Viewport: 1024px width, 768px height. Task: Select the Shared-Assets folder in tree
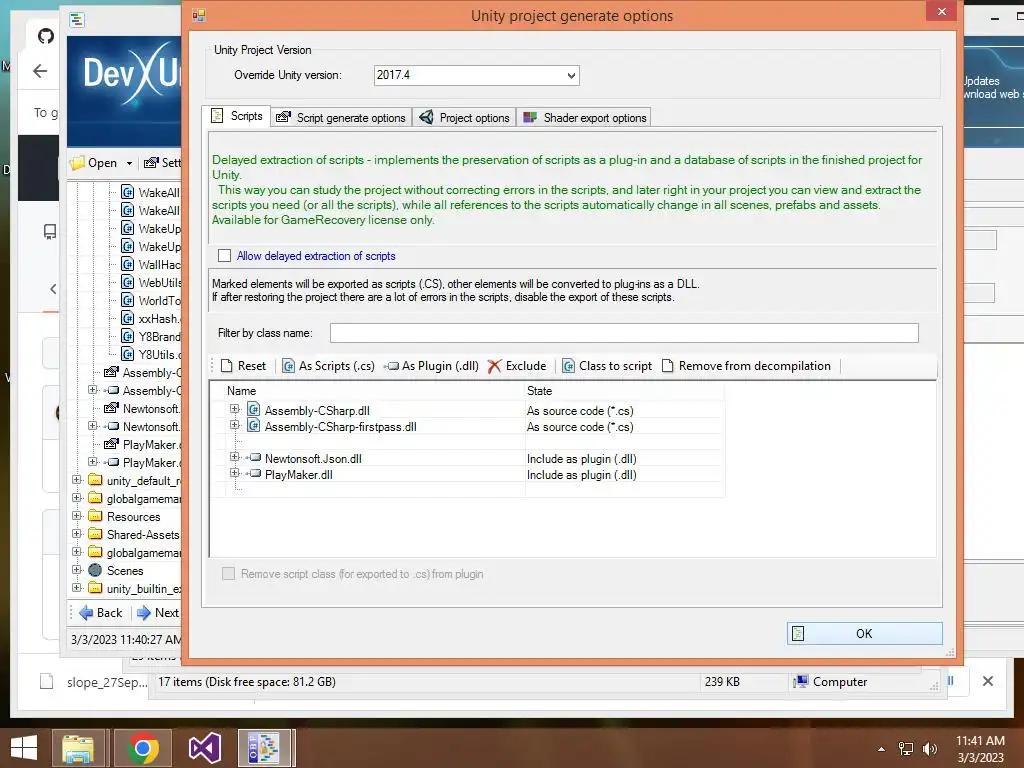pos(143,534)
